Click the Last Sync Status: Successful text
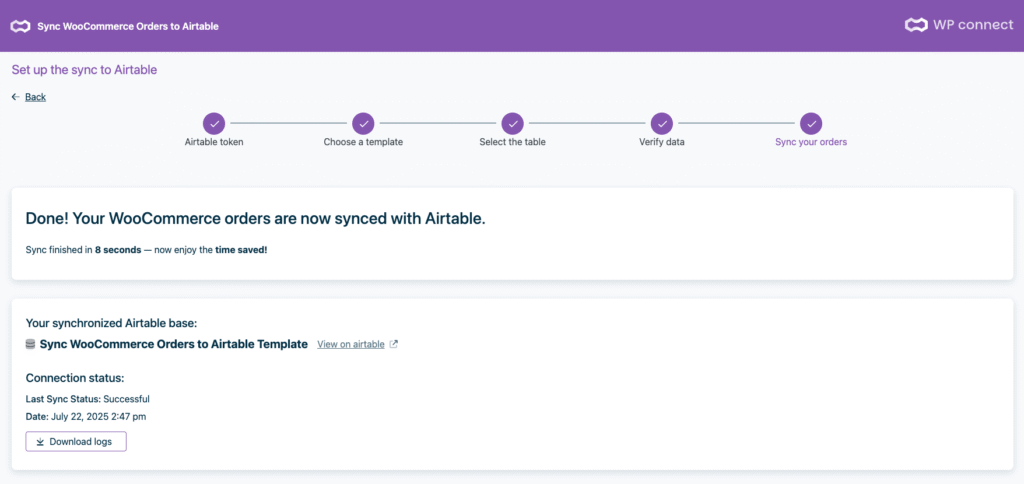This screenshot has height=484, width=1024. [x=88, y=398]
